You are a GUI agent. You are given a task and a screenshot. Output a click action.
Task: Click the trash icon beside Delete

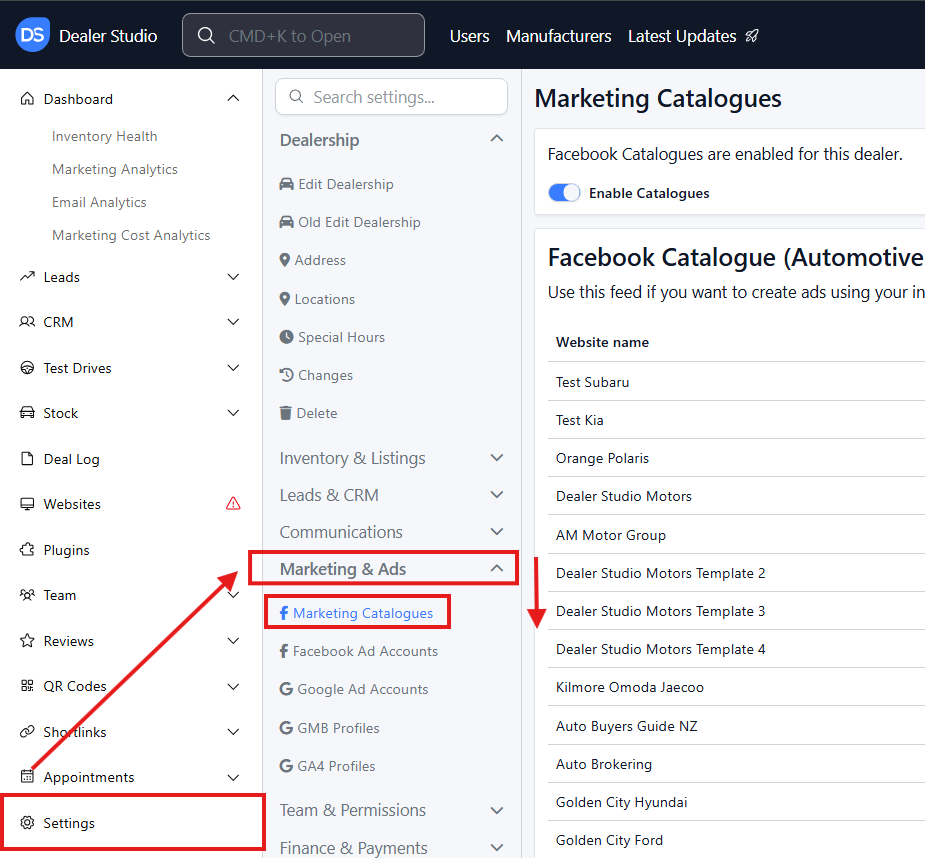pyautogui.click(x=286, y=413)
